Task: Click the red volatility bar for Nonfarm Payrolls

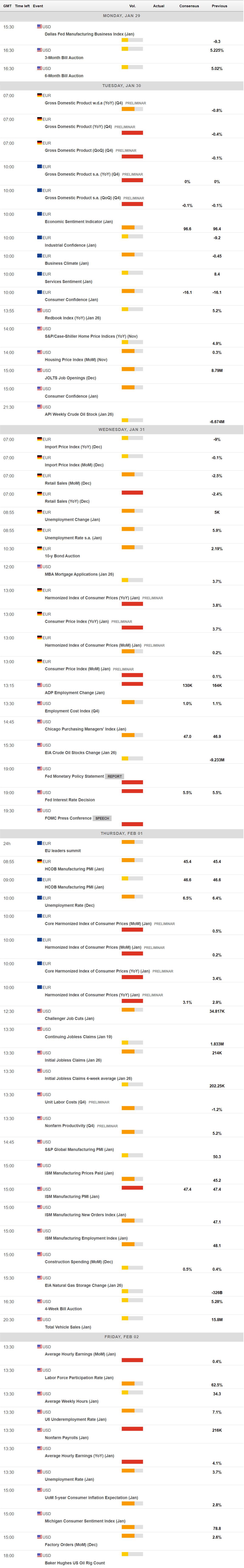Action: [x=132, y=1429]
